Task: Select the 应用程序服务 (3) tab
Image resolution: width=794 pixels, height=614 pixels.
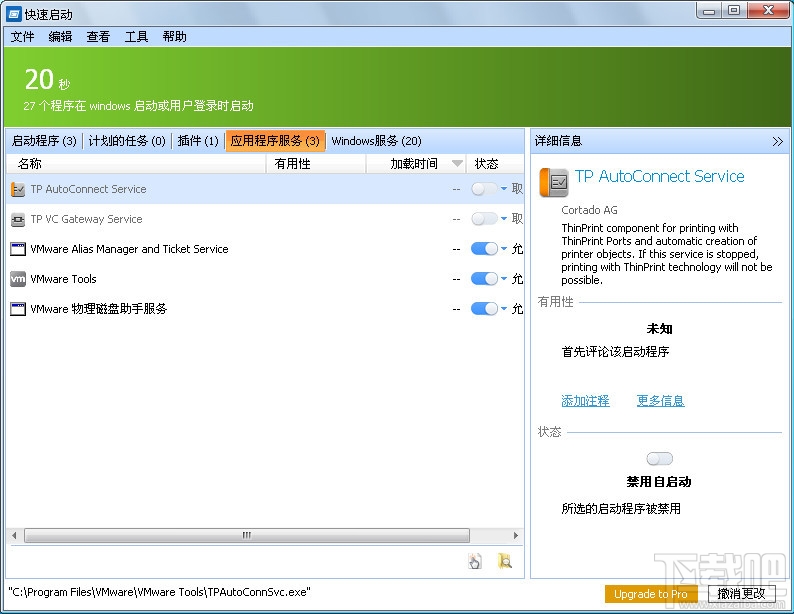Action: [x=275, y=141]
